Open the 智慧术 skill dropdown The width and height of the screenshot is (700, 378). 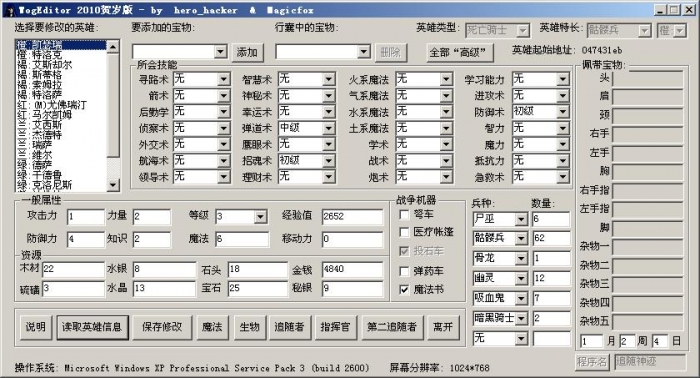(x=329, y=79)
